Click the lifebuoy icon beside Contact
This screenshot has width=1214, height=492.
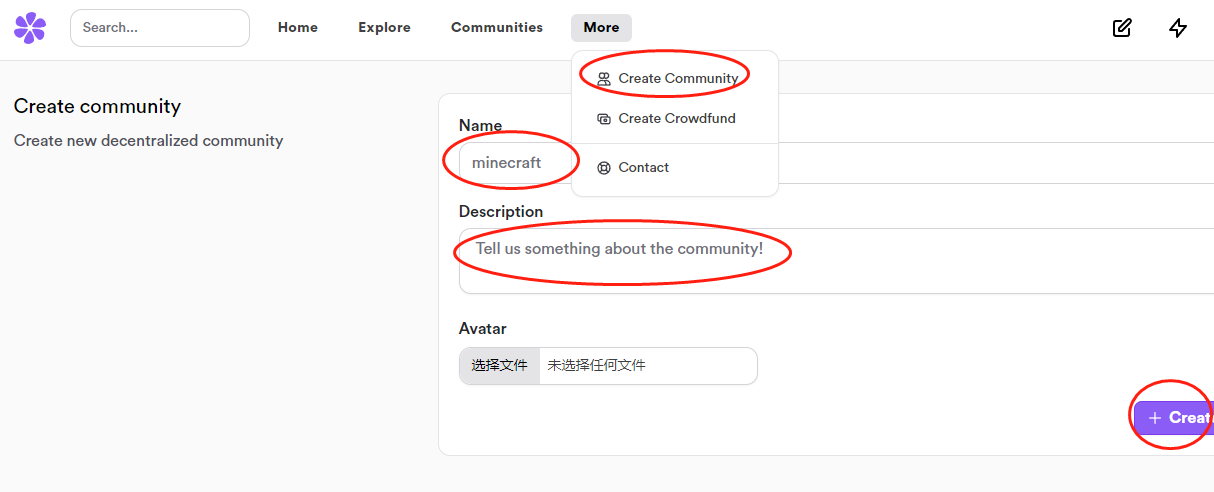[603, 168]
